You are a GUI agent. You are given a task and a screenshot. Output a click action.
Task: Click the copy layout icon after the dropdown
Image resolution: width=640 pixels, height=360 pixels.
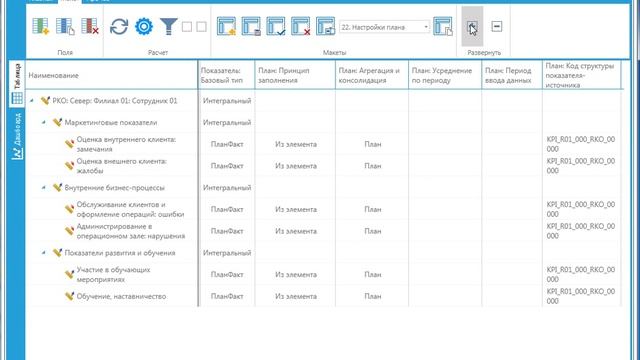[443, 27]
